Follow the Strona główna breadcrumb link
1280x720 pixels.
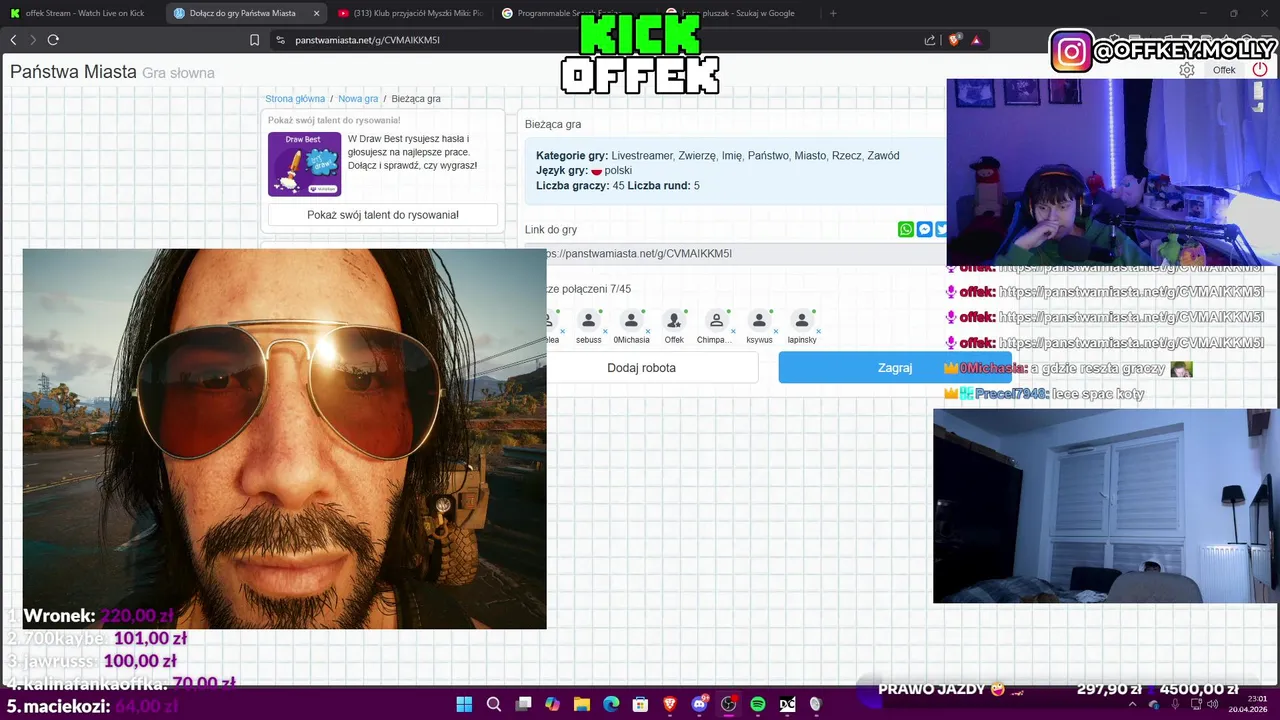pos(295,99)
